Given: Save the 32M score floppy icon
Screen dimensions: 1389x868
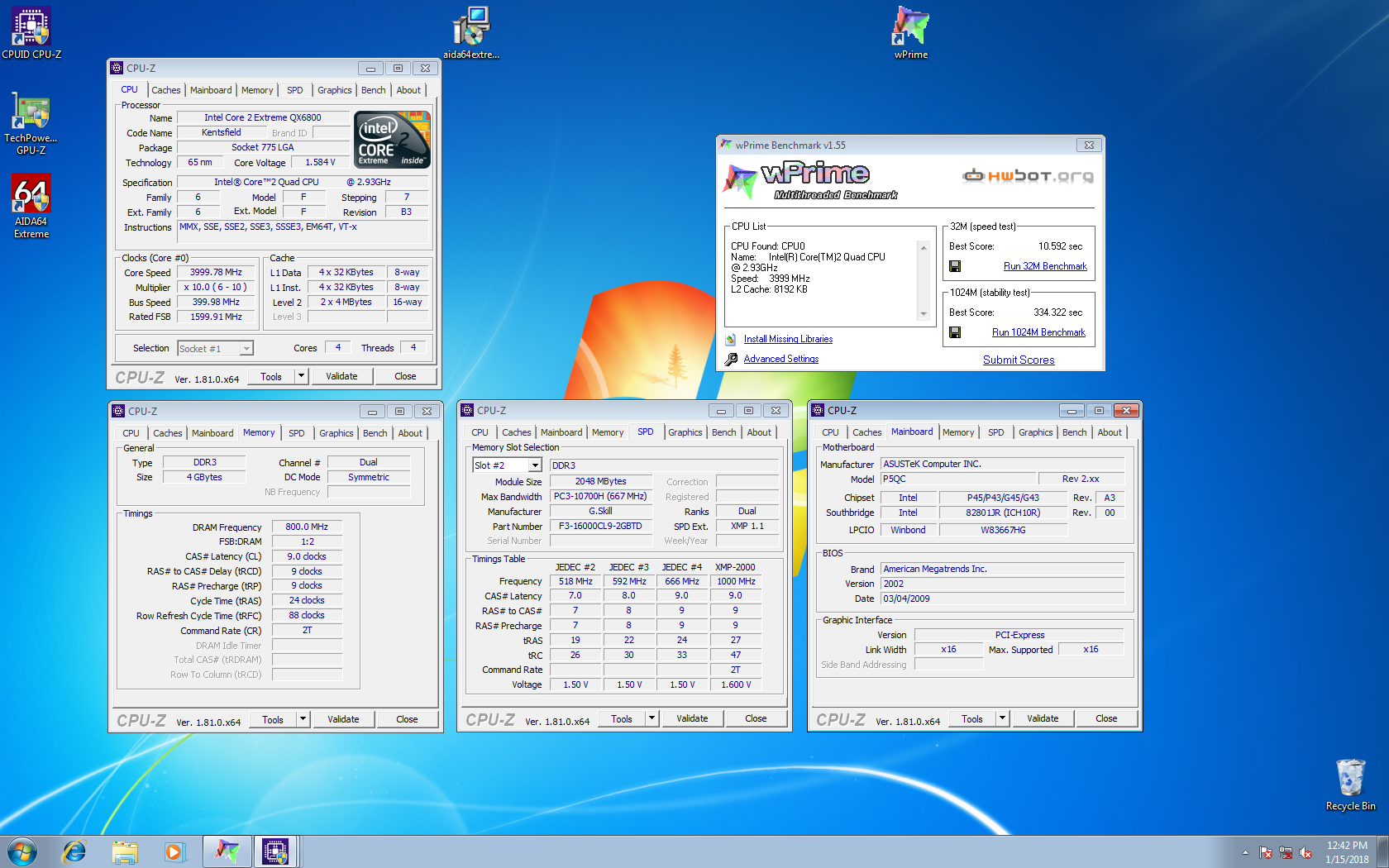Looking at the screenshot, I should click(955, 266).
